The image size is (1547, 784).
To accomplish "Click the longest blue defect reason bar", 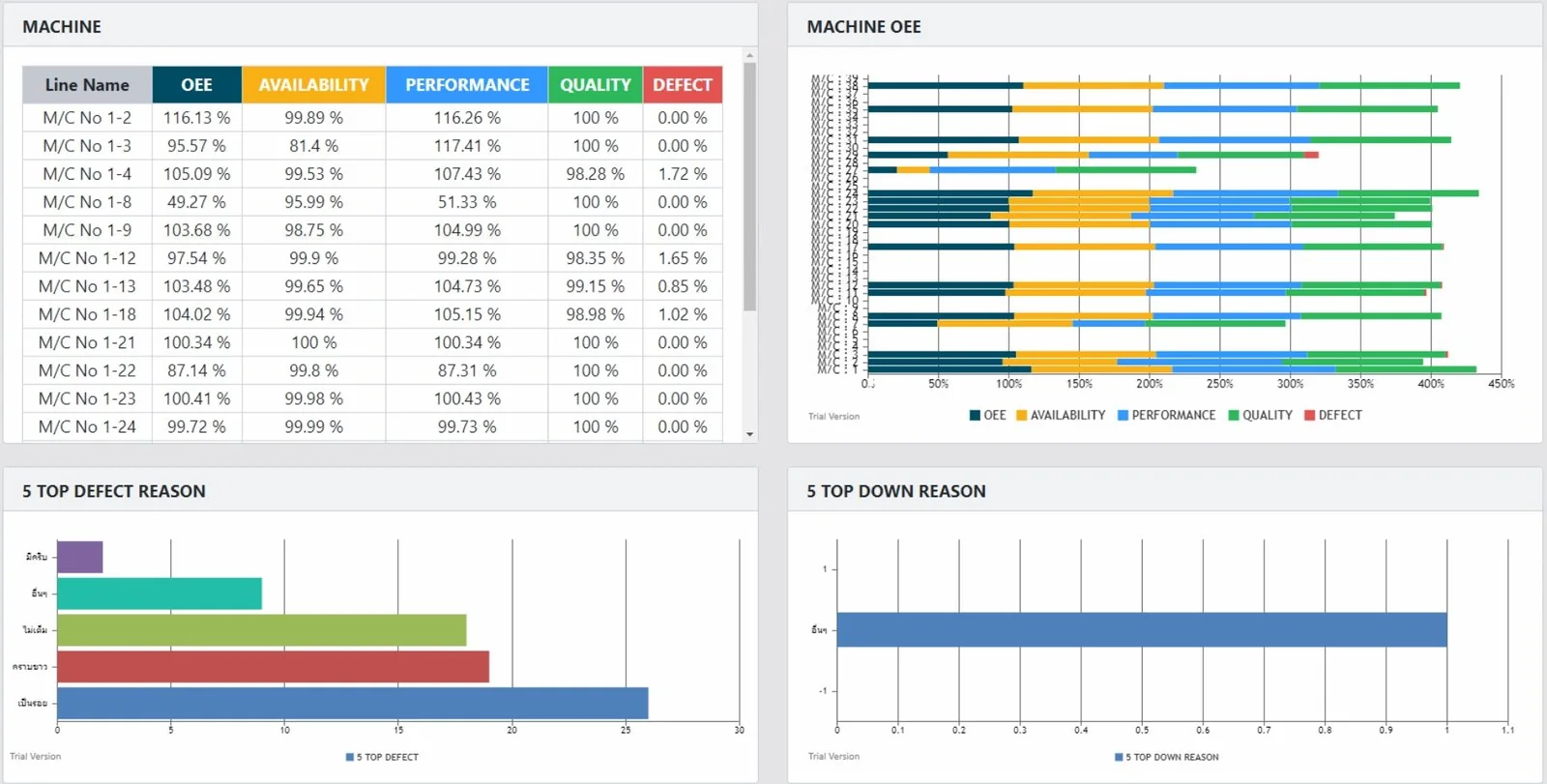I will (353, 703).
